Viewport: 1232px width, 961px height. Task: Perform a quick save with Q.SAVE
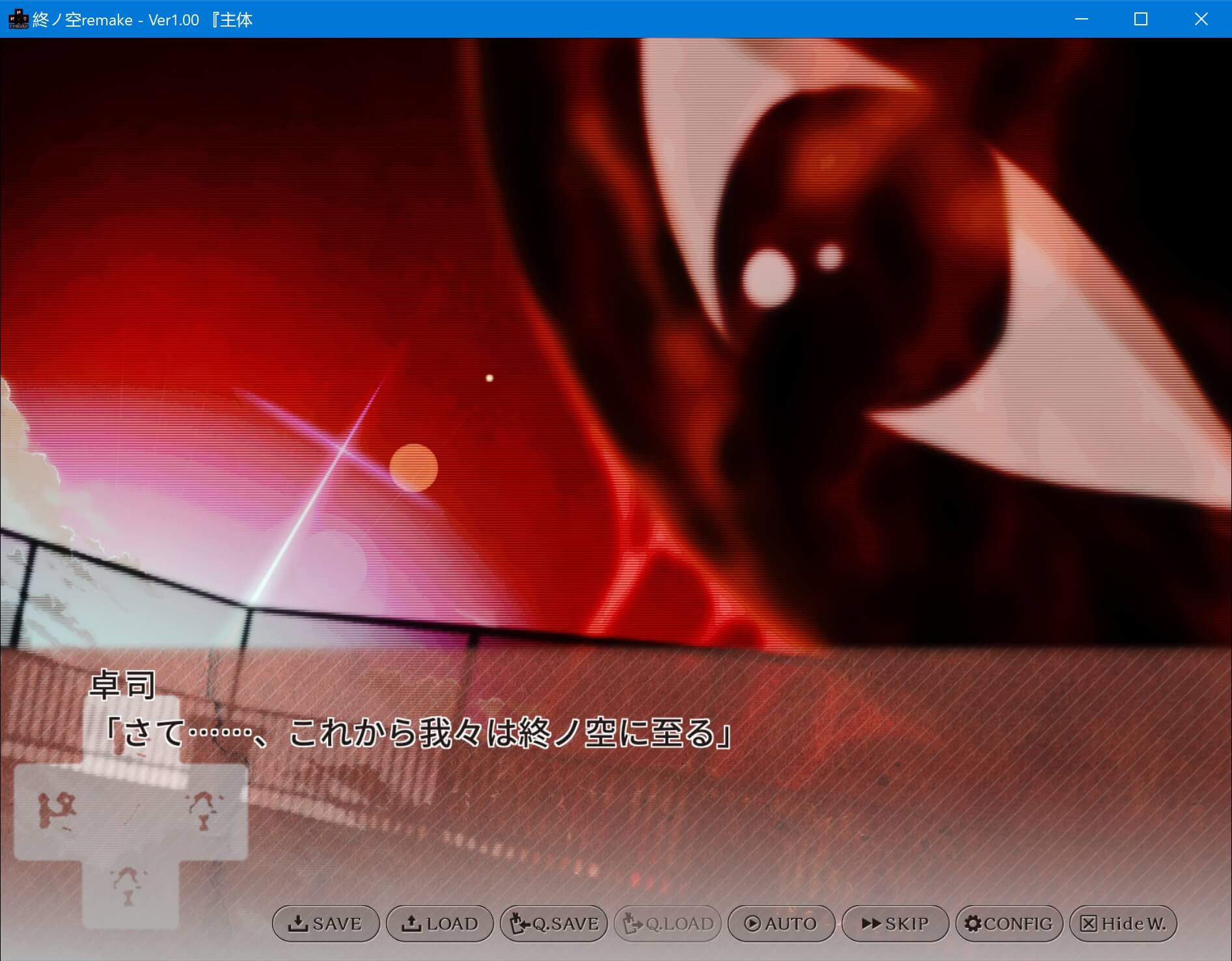coord(553,923)
